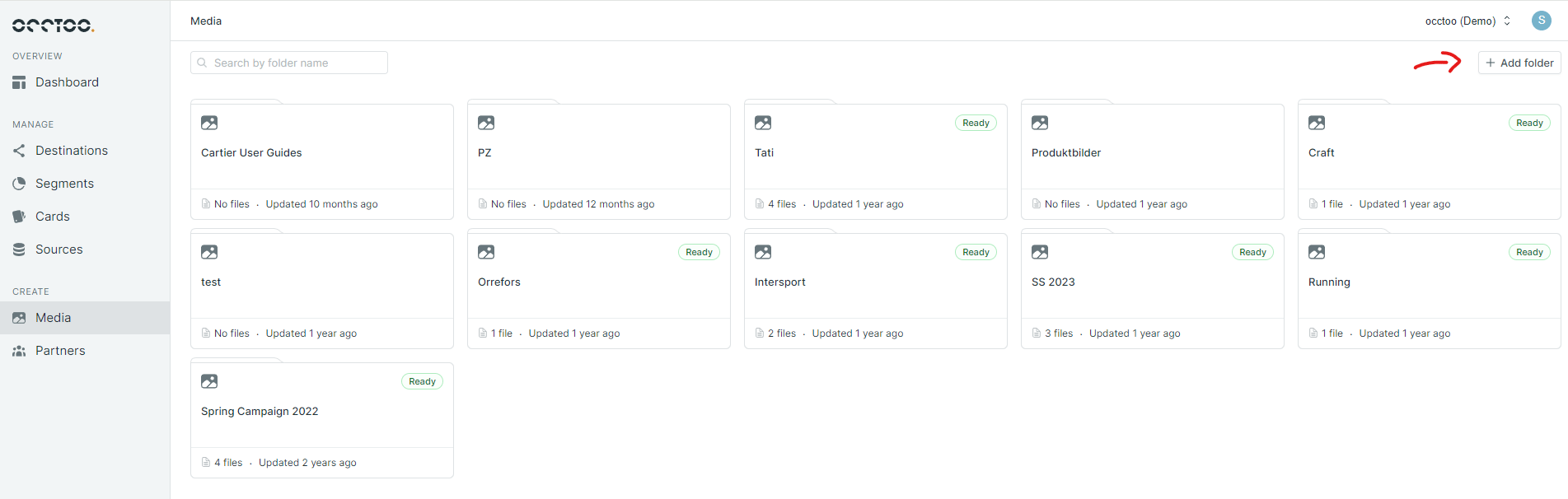Click the Ready badge on Spring Campaign 2022
Image resolution: width=1568 pixels, height=499 pixels.
(x=422, y=381)
